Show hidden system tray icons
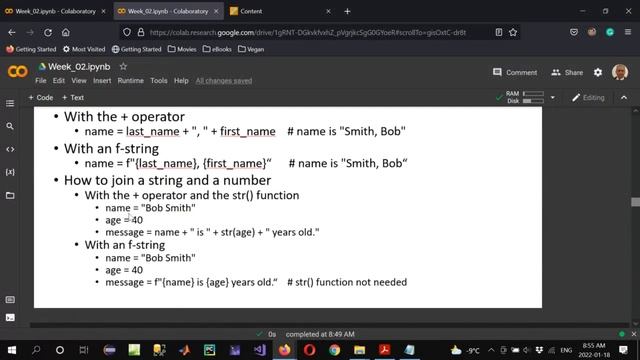Image resolution: width=640 pixels, height=360 pixels. coord(491,350)
